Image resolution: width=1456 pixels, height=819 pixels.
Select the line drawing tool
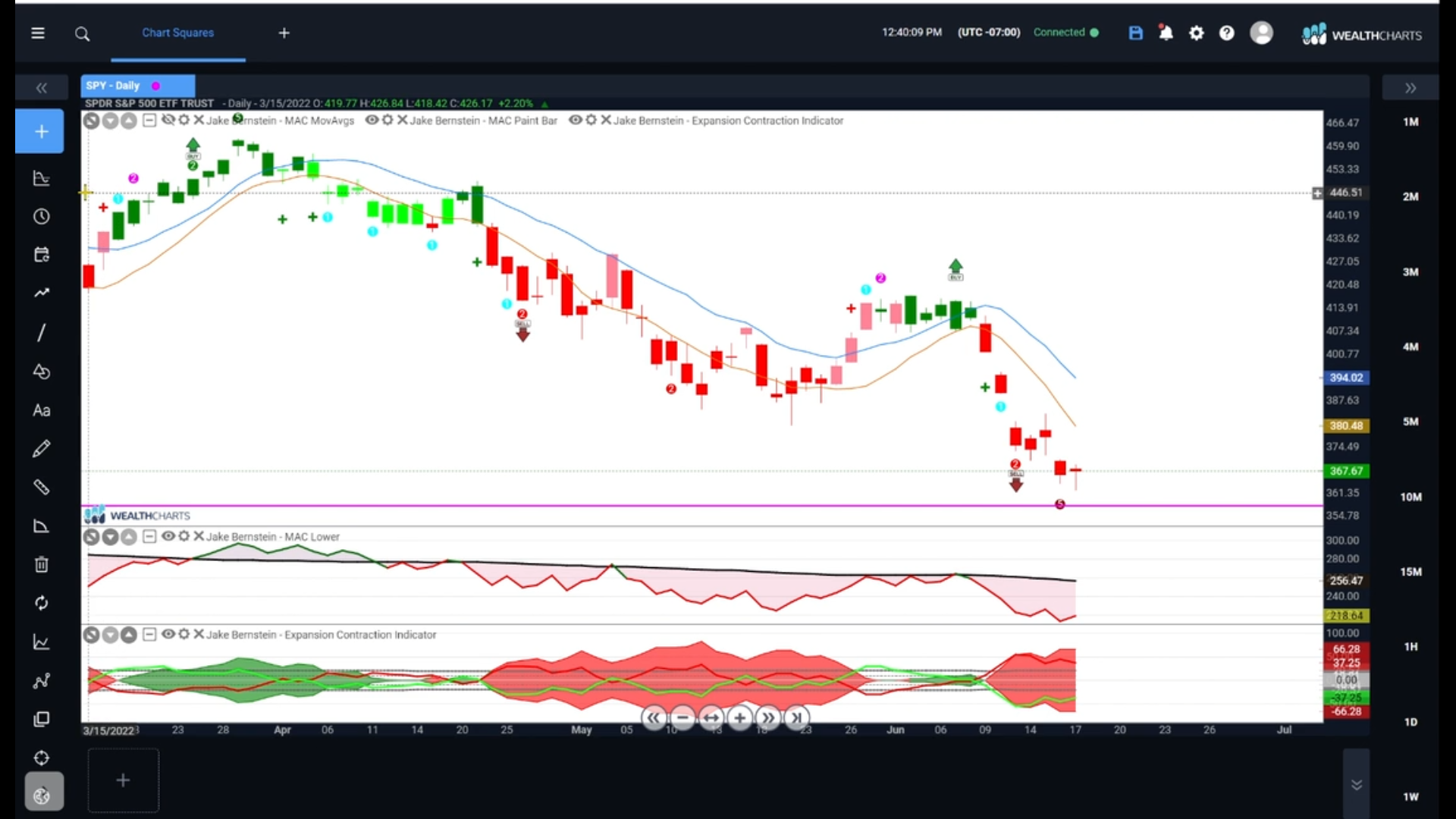(42, 333)
